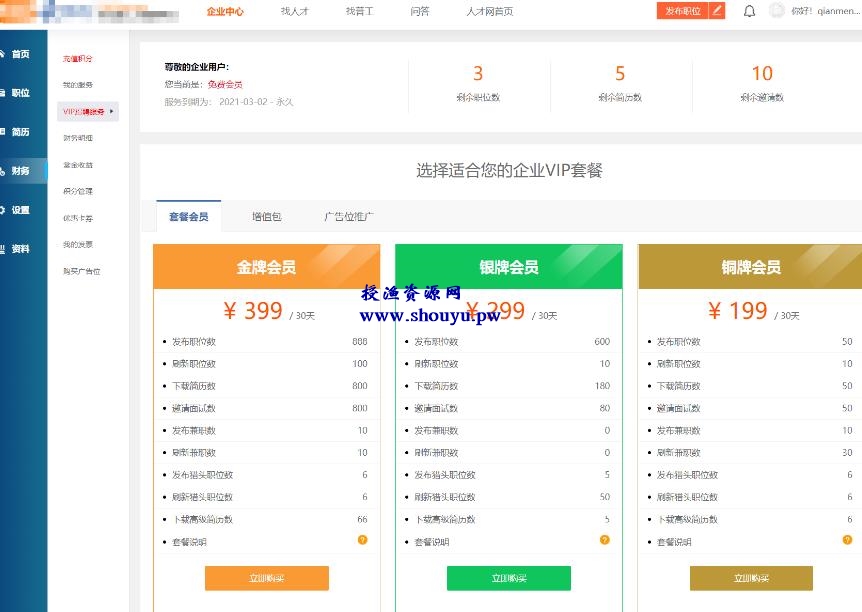Open 购买广告位 submenu link
Viewport: 862px width, 612px height.
pyautogui.click(x=81, y=271)
